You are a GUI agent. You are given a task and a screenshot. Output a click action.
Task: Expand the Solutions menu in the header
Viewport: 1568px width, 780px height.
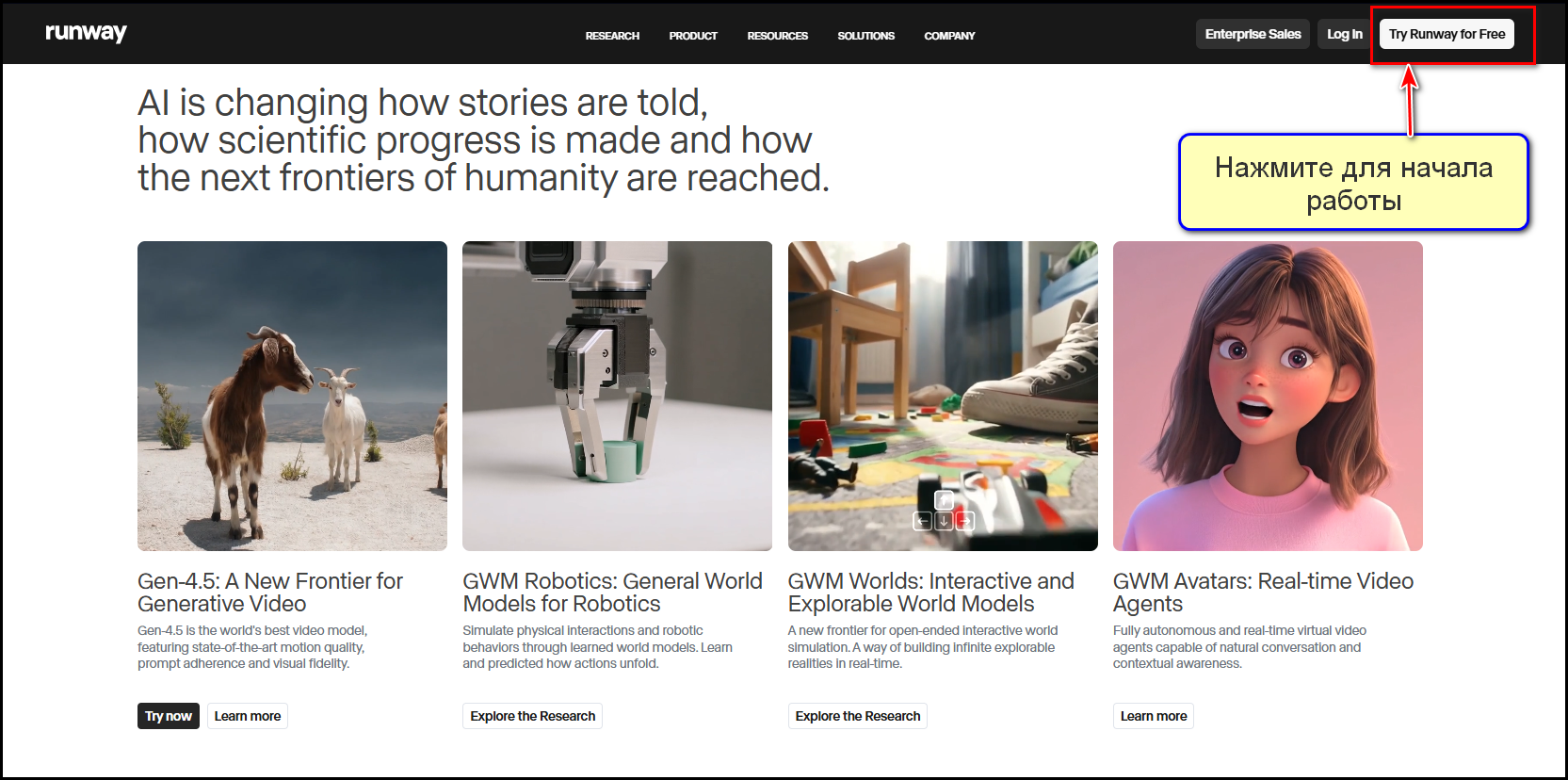[865, 36]
